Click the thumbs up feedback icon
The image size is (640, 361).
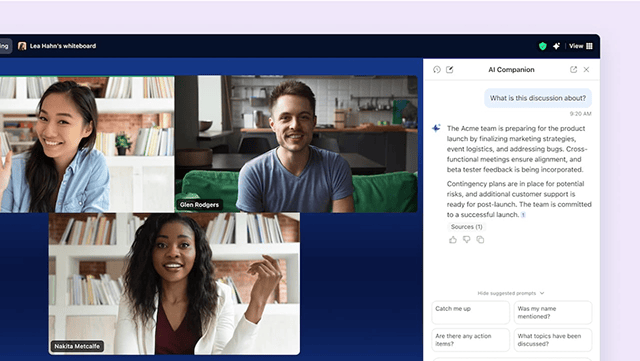pos(453,240)
